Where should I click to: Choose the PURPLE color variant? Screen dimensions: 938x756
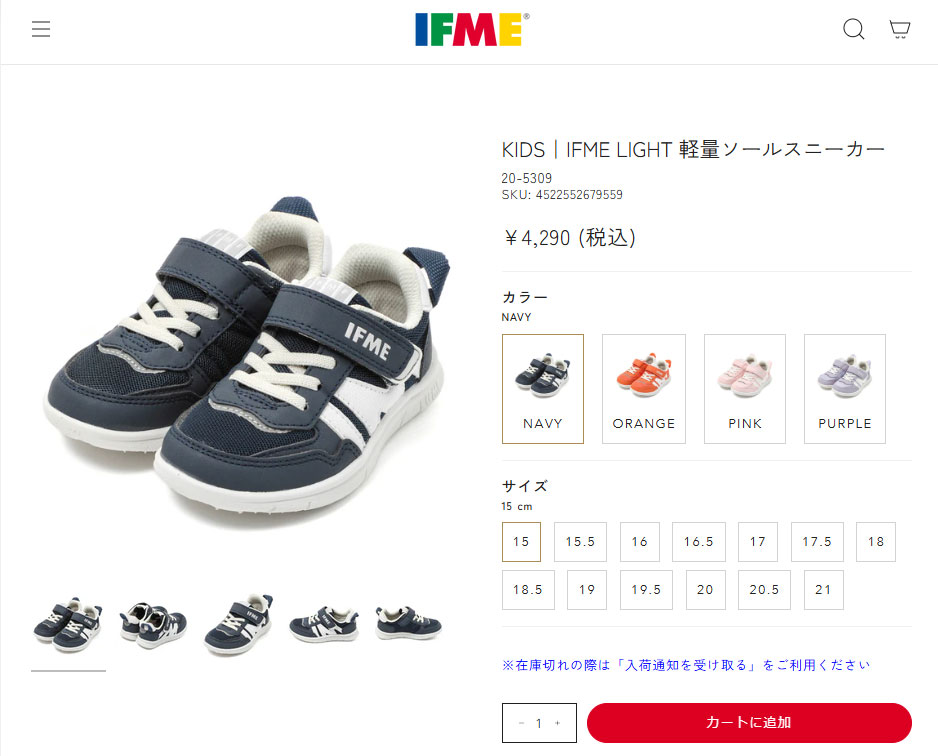click(x=845, y=389)
